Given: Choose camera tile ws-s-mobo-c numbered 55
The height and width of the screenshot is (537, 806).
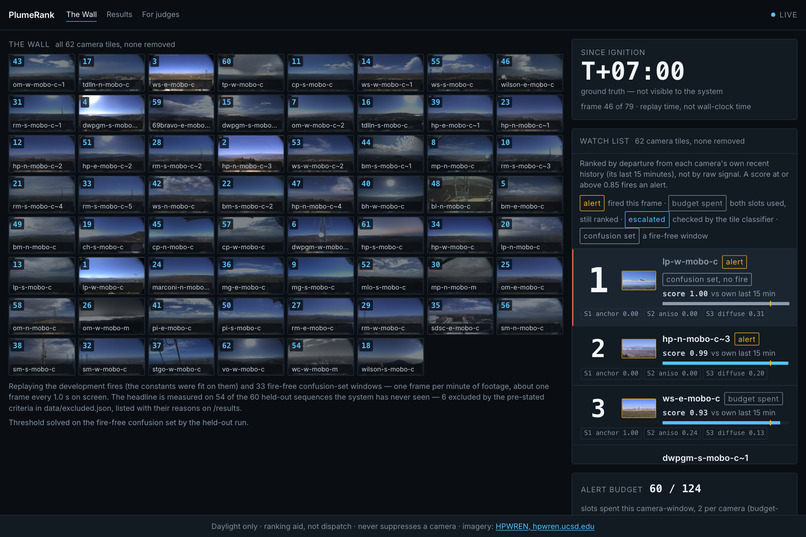Looking at the screenshot, I should 460,72.
